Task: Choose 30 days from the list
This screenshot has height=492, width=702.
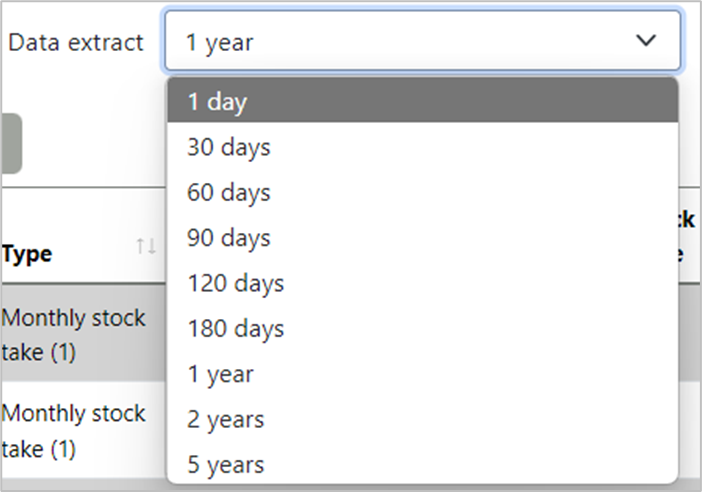Action: point(422,147)
